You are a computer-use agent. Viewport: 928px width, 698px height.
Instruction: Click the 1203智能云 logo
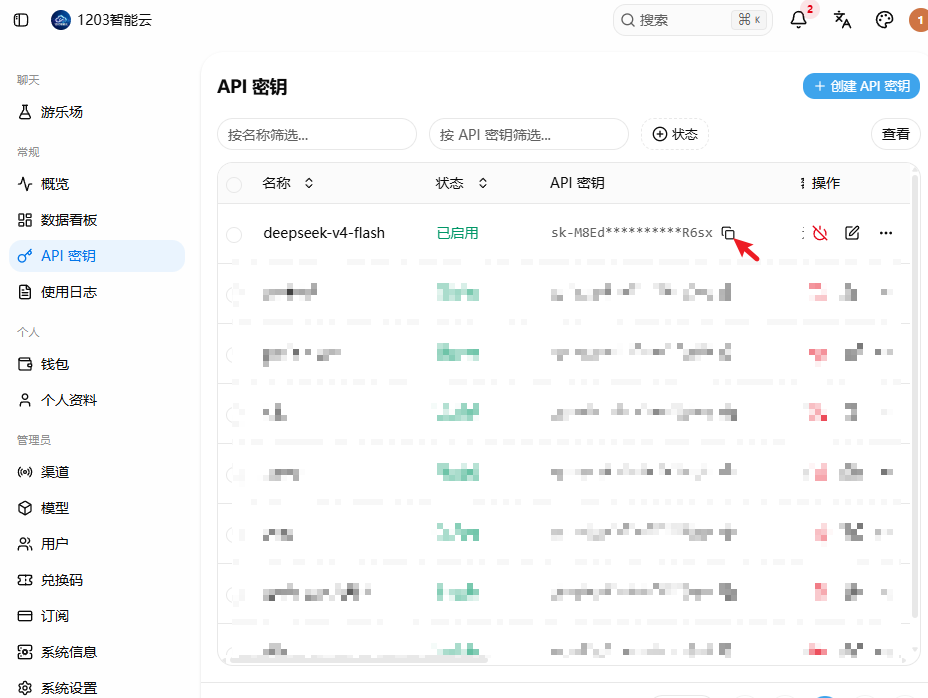click(x=61, y=20)
